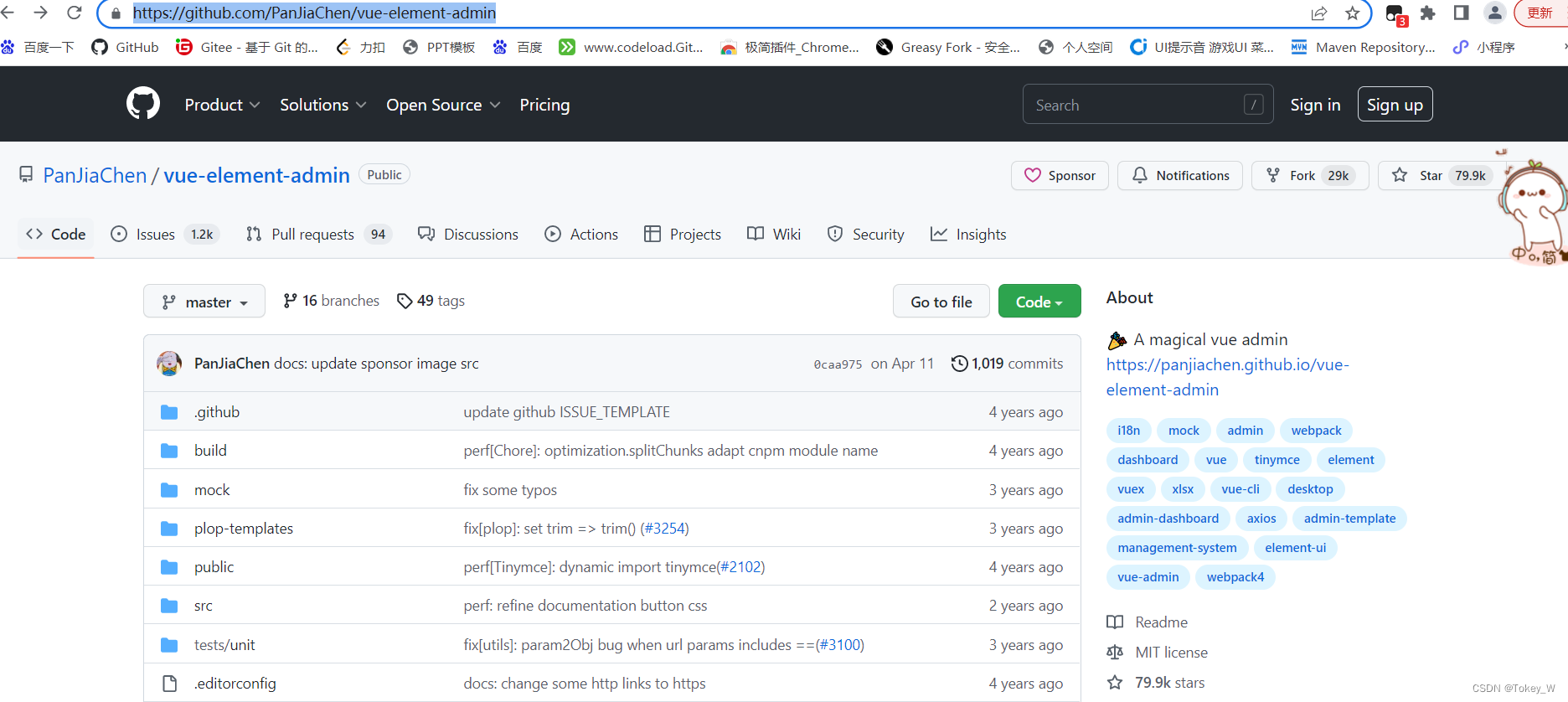This screenshot has width=1568, height=702.
Task: Open the .github folder icon
Action: tap(169, 411)
